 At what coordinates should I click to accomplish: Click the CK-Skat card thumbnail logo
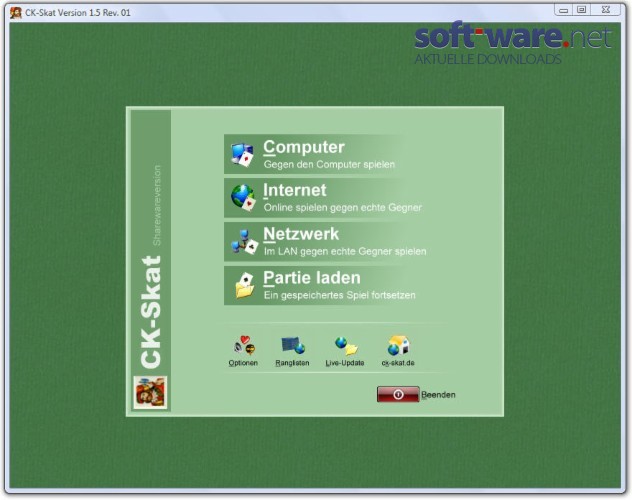click(150, 392)
